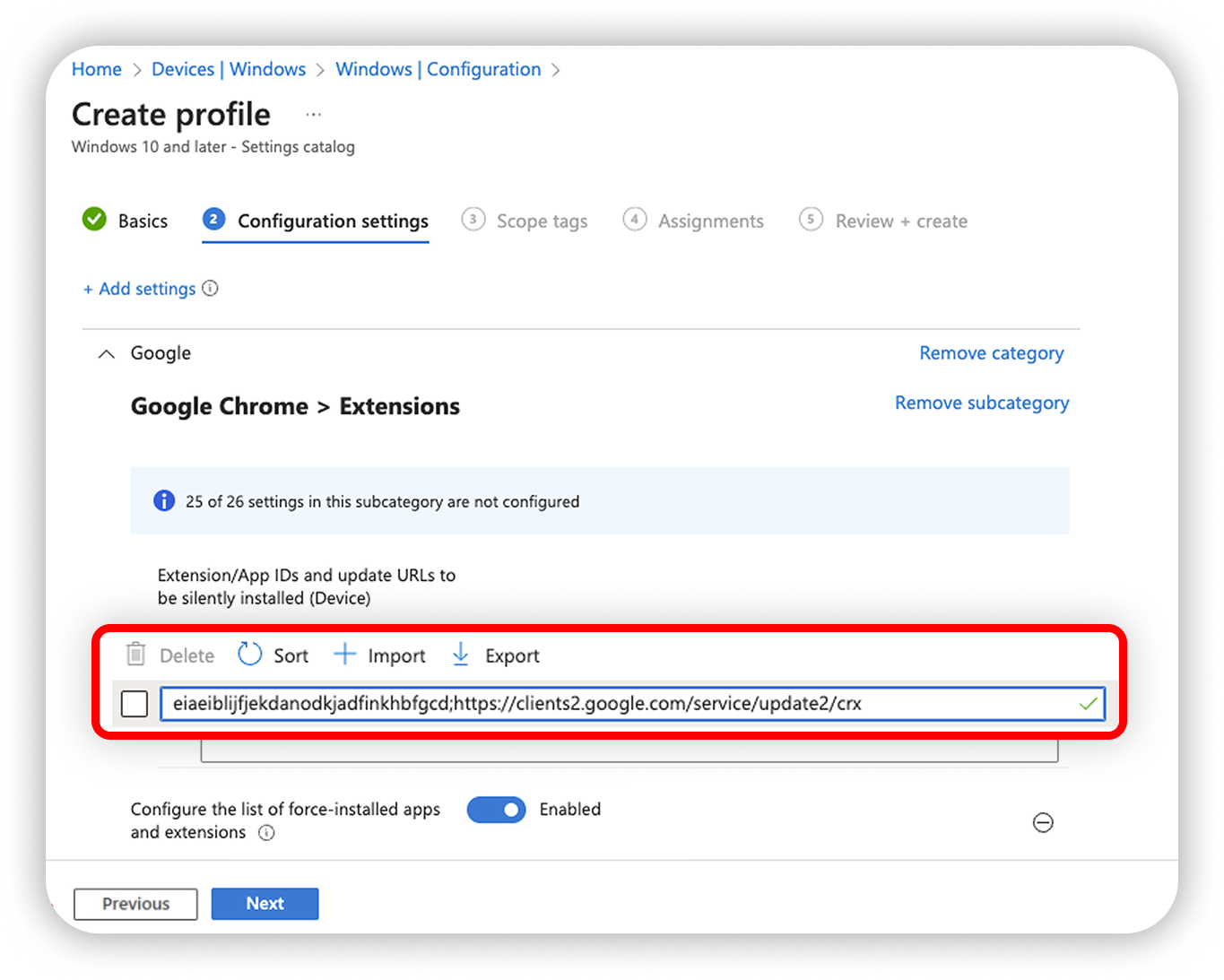Switch to the Assignments step
Screen dimensions: 1224x980
click(693, 221)
